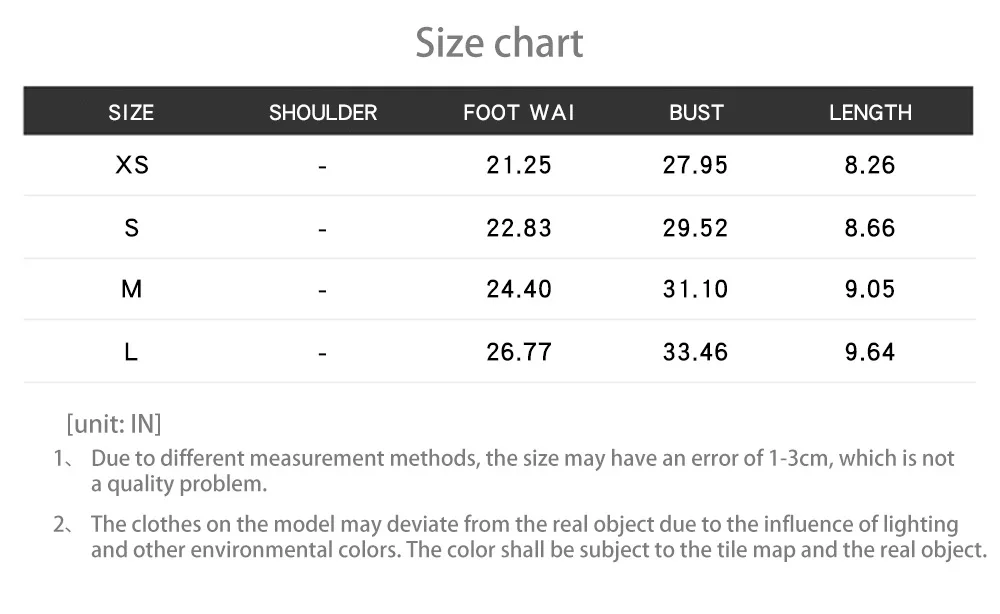Select the L size row label
Viewport: 1000px width, 614px height.
pos(131,351)
